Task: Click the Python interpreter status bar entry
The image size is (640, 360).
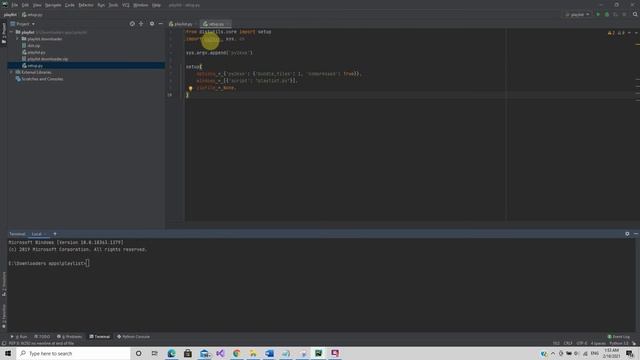Action: click(619, 343)
